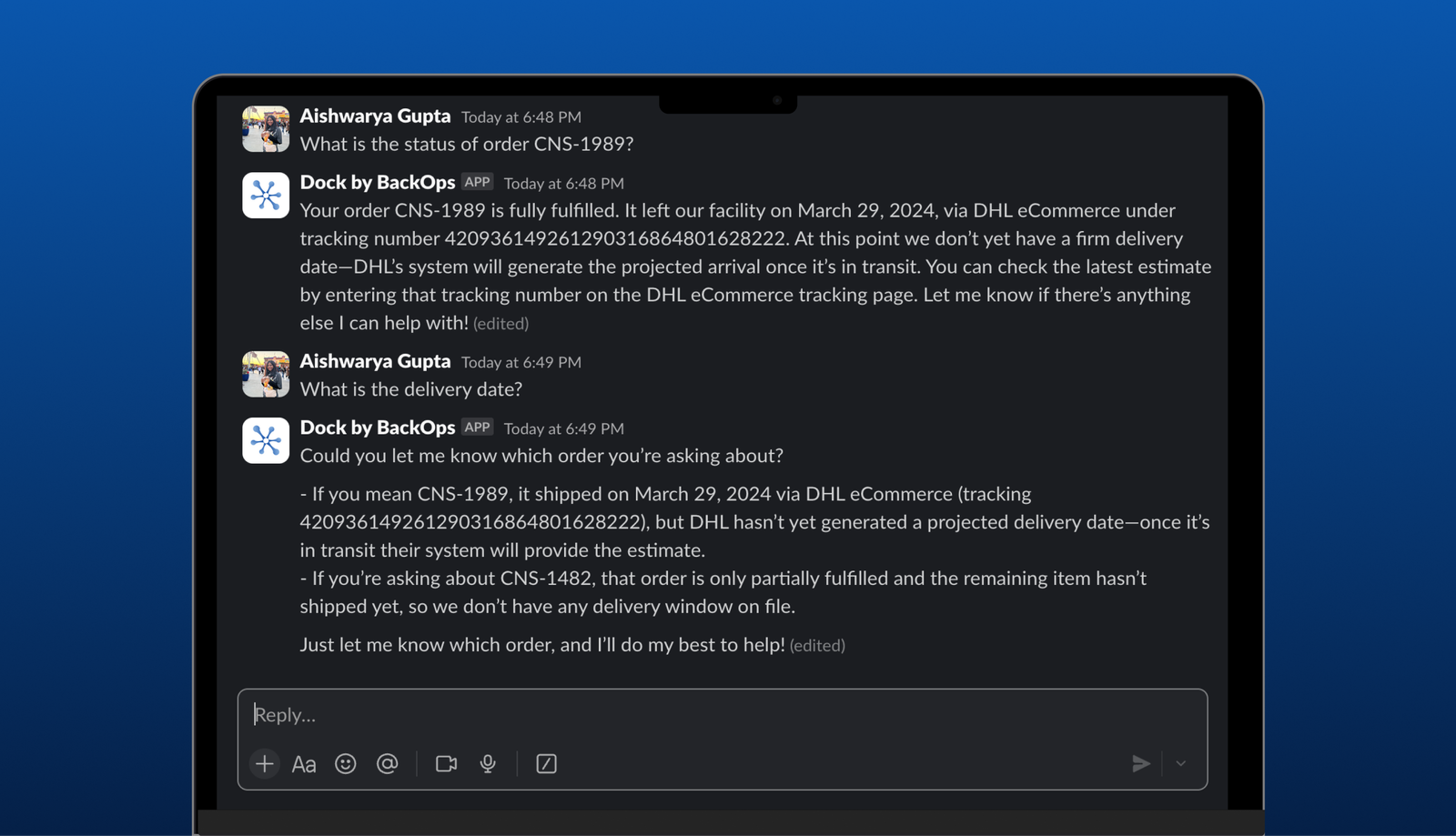Record an audio clip with the microphone icon
Viewport: 1456px width, 836px height.
point(488,763)
